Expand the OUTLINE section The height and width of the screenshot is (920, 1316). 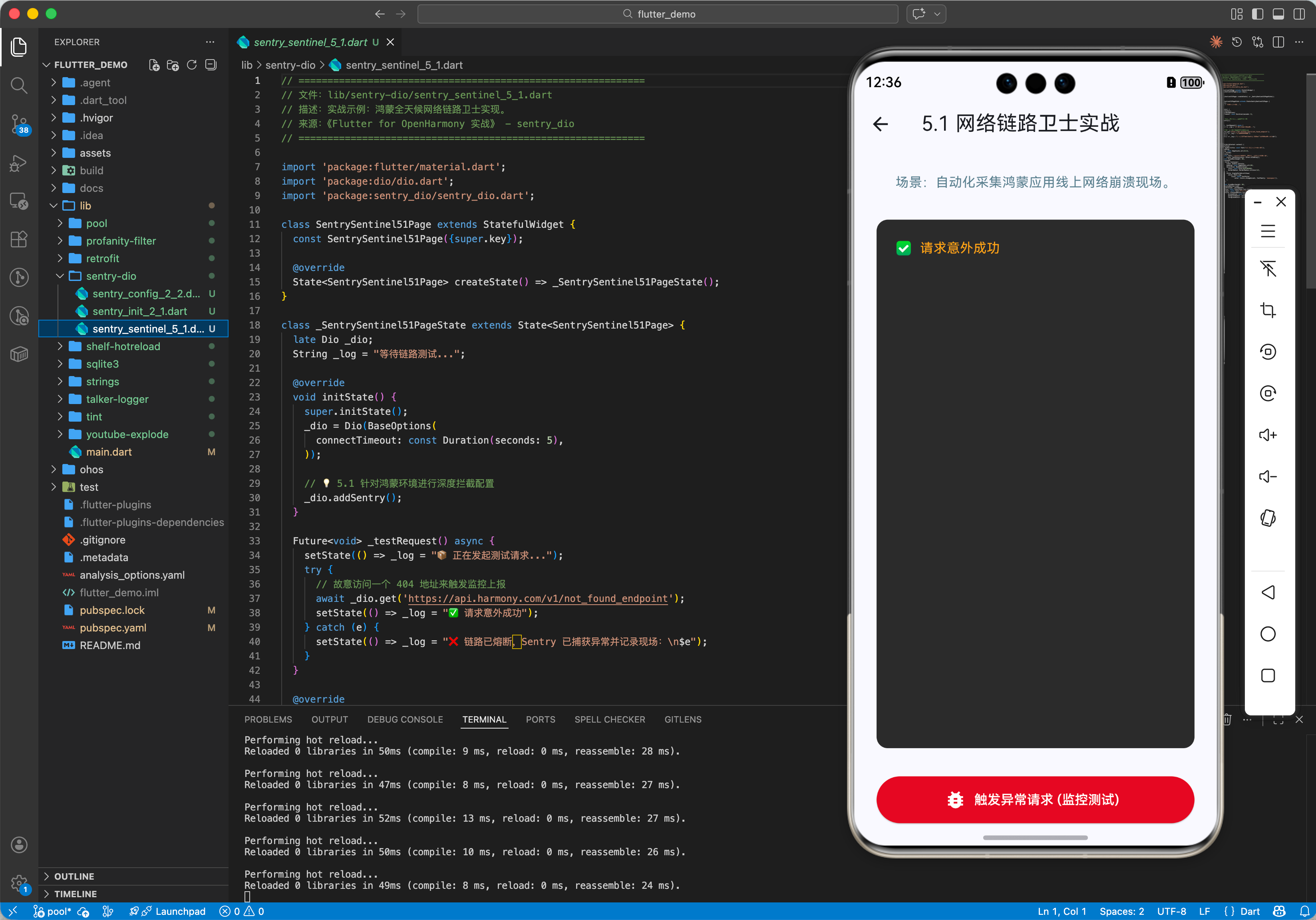tap(74, 876)
